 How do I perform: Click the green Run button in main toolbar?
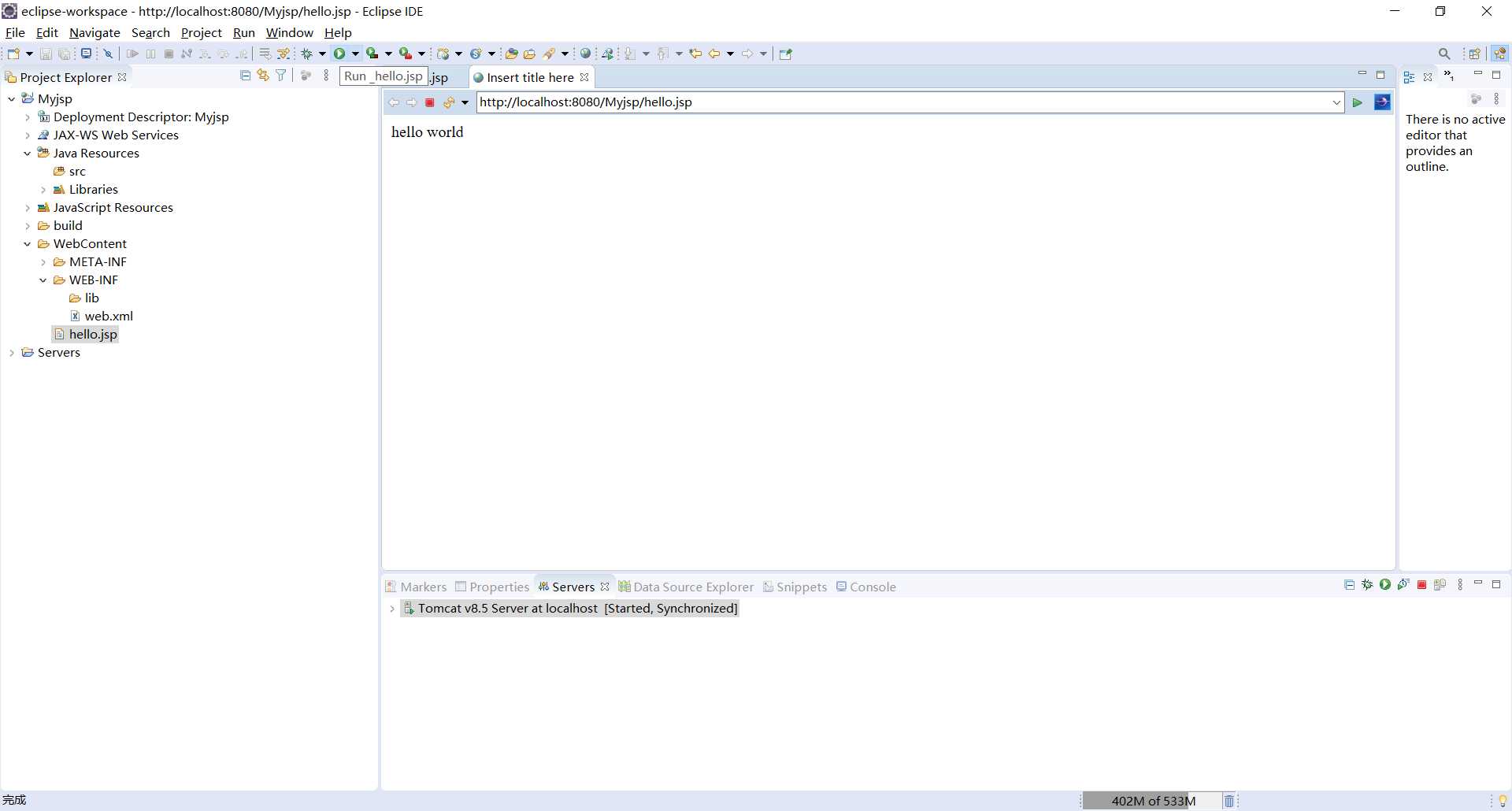pos(339,54)
